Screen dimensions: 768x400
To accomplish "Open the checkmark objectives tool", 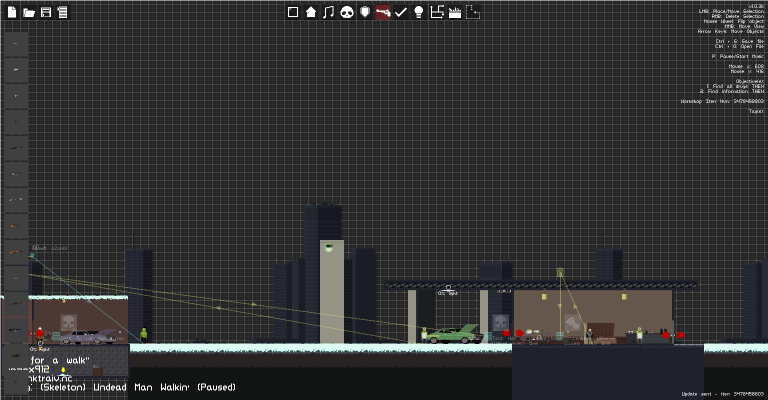I will [x=401, y=12].
